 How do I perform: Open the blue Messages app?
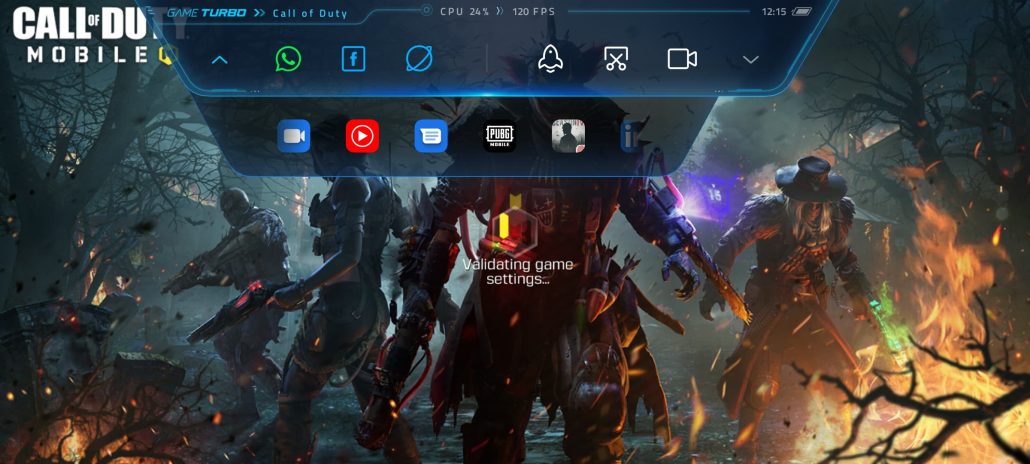[431, 136]
